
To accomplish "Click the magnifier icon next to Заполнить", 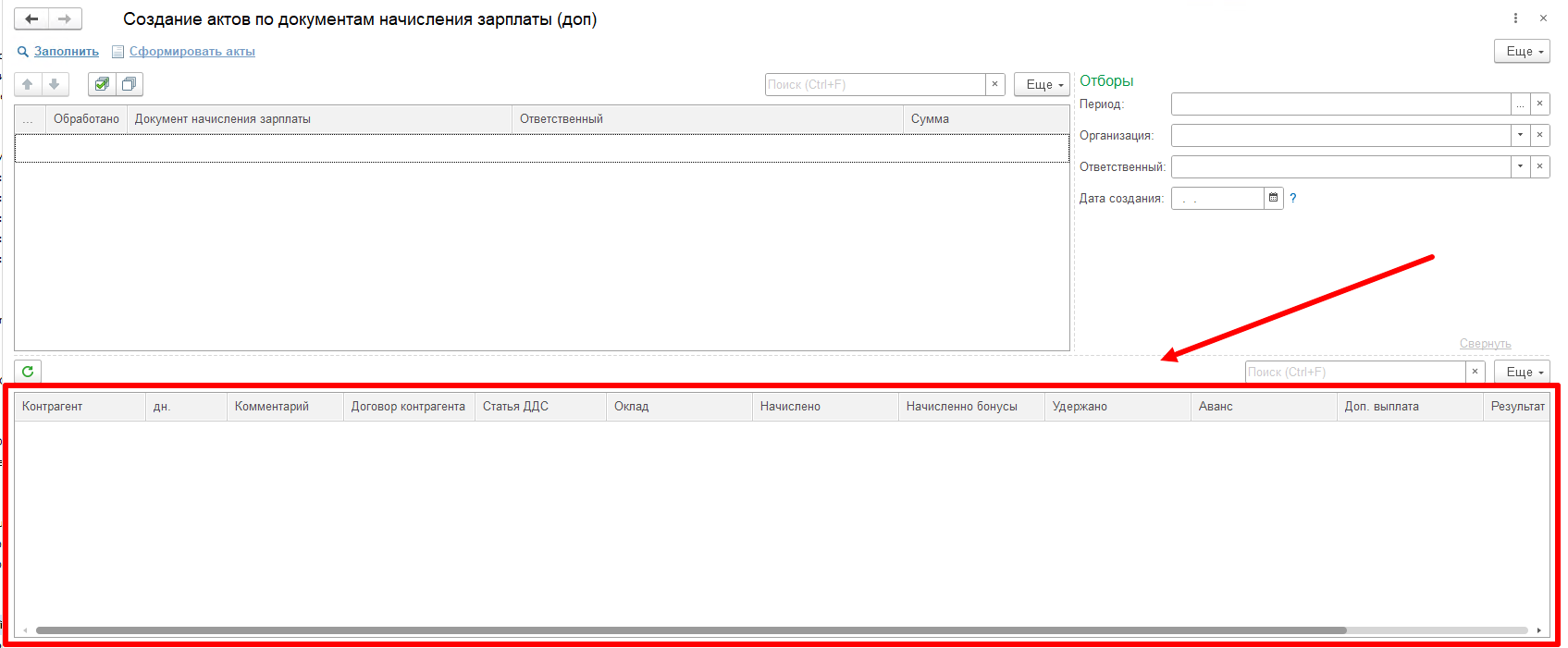I will click(x=23, y=52).
